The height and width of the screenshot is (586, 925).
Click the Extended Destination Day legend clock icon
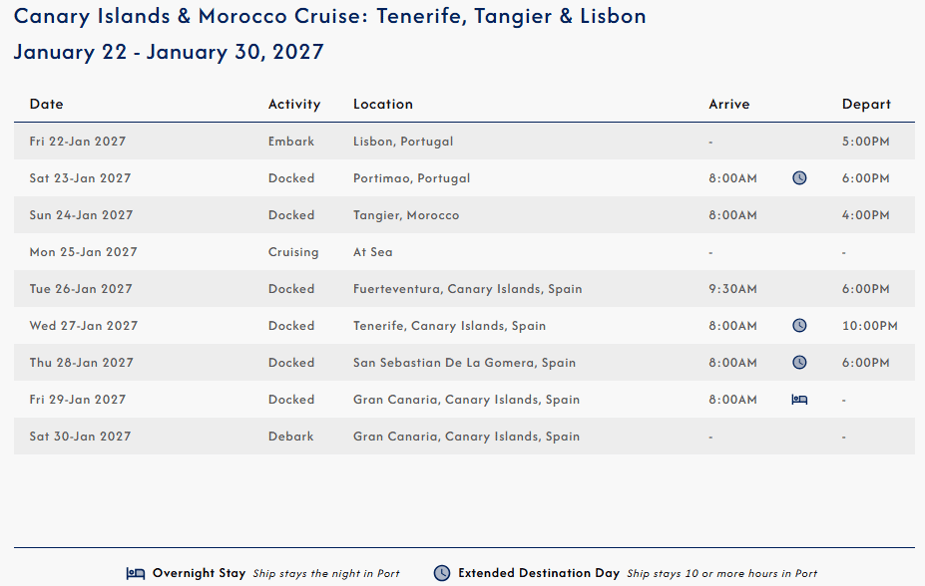pyautogui.click(x=442, y=573)
